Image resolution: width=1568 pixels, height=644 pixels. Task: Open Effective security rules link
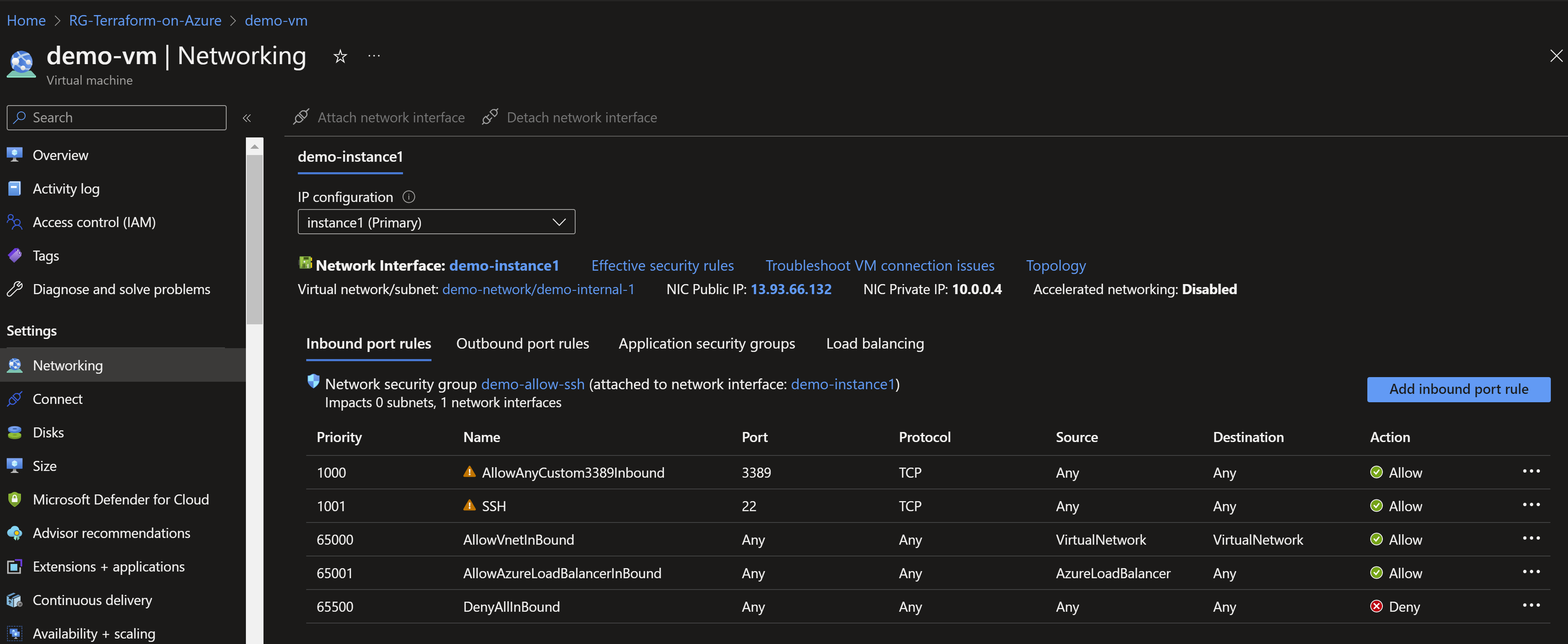pyautogui.click(x=662, y=266)
